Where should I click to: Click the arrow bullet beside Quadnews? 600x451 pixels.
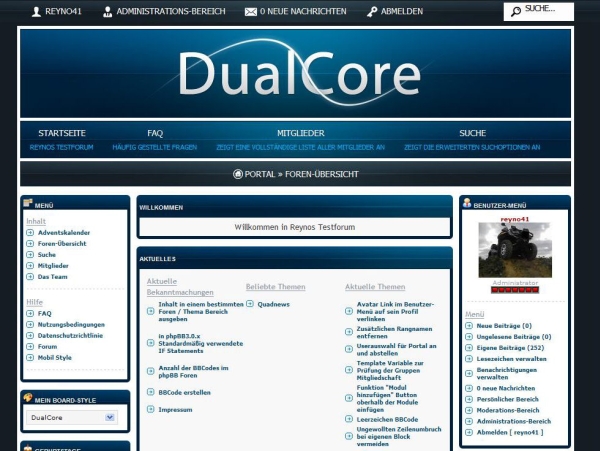pyautogui.click(x=250, y=303)
